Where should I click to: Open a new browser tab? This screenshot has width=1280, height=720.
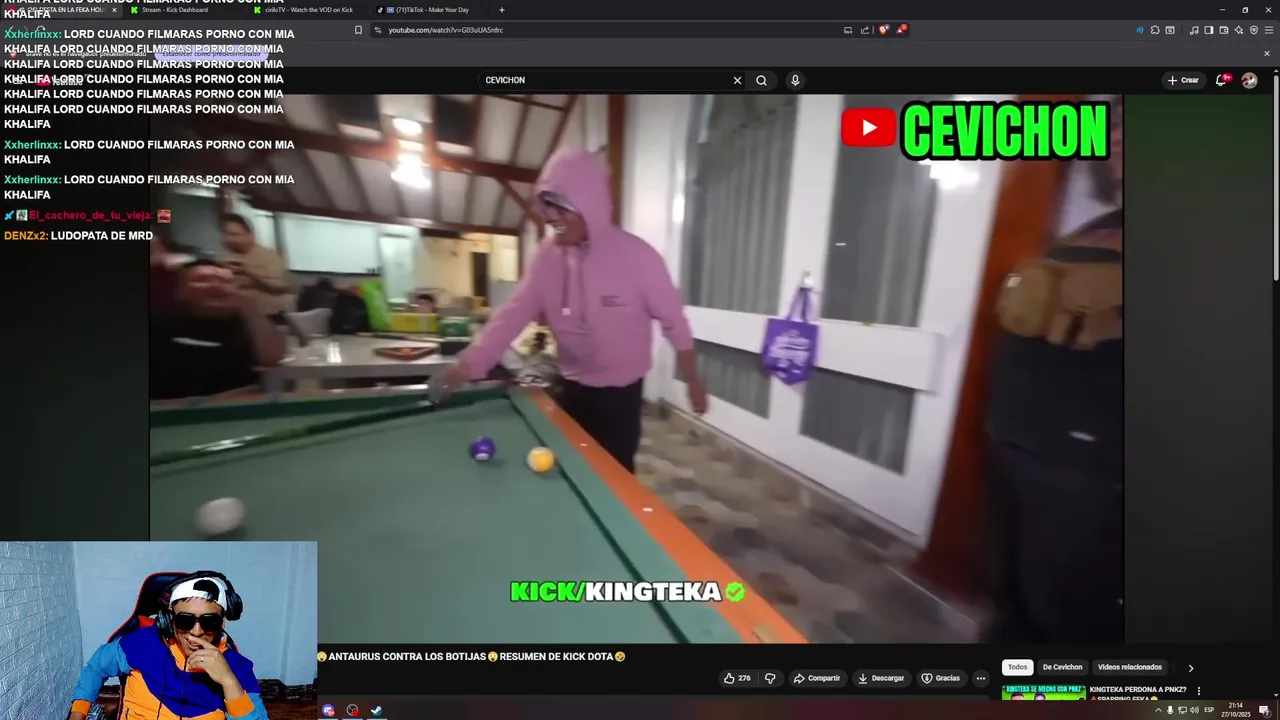tap(502, 10)
